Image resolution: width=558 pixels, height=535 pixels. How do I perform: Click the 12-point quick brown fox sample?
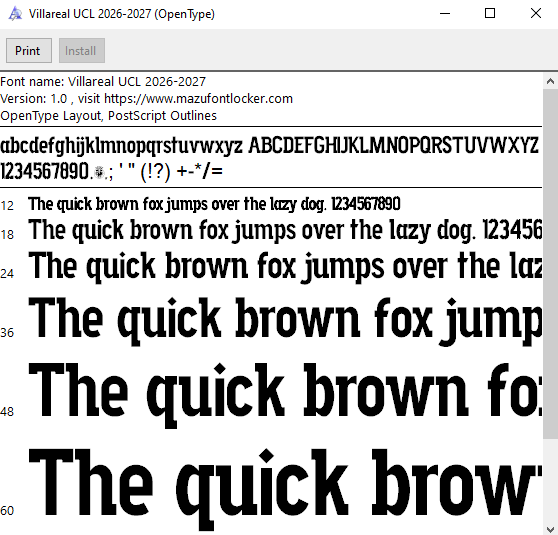point(214,204)
